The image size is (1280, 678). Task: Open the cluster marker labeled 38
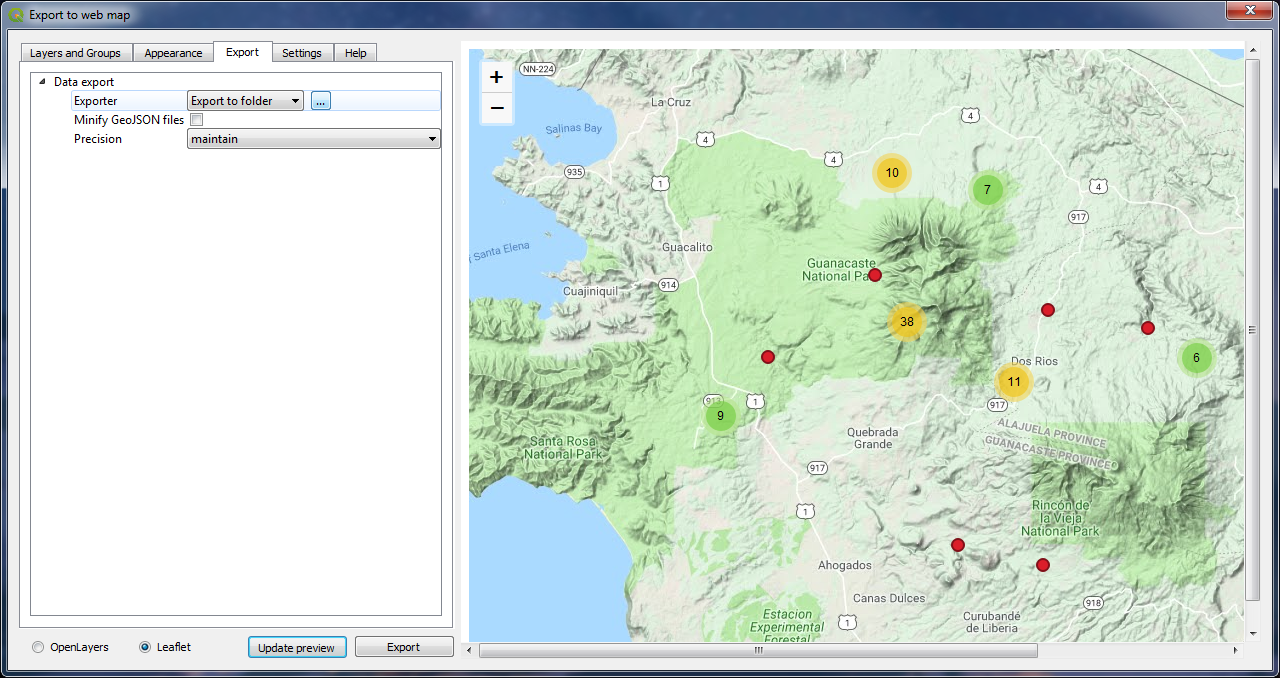907,322
